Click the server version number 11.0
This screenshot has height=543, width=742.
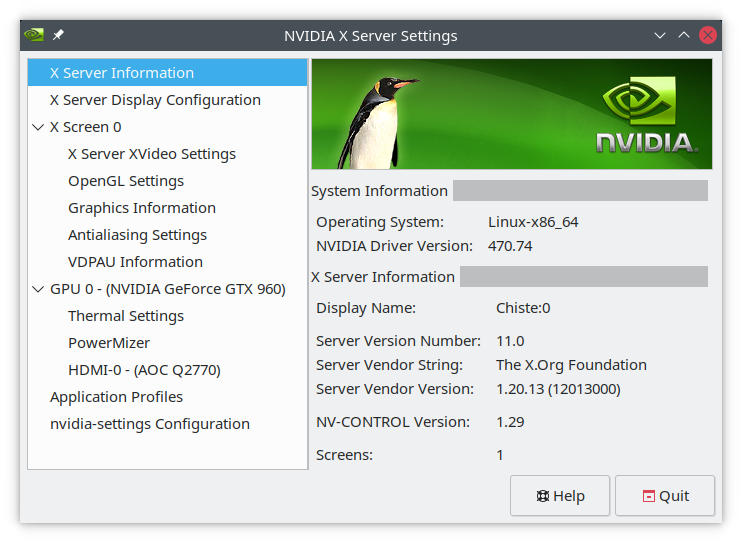click(x=510, y=341)
